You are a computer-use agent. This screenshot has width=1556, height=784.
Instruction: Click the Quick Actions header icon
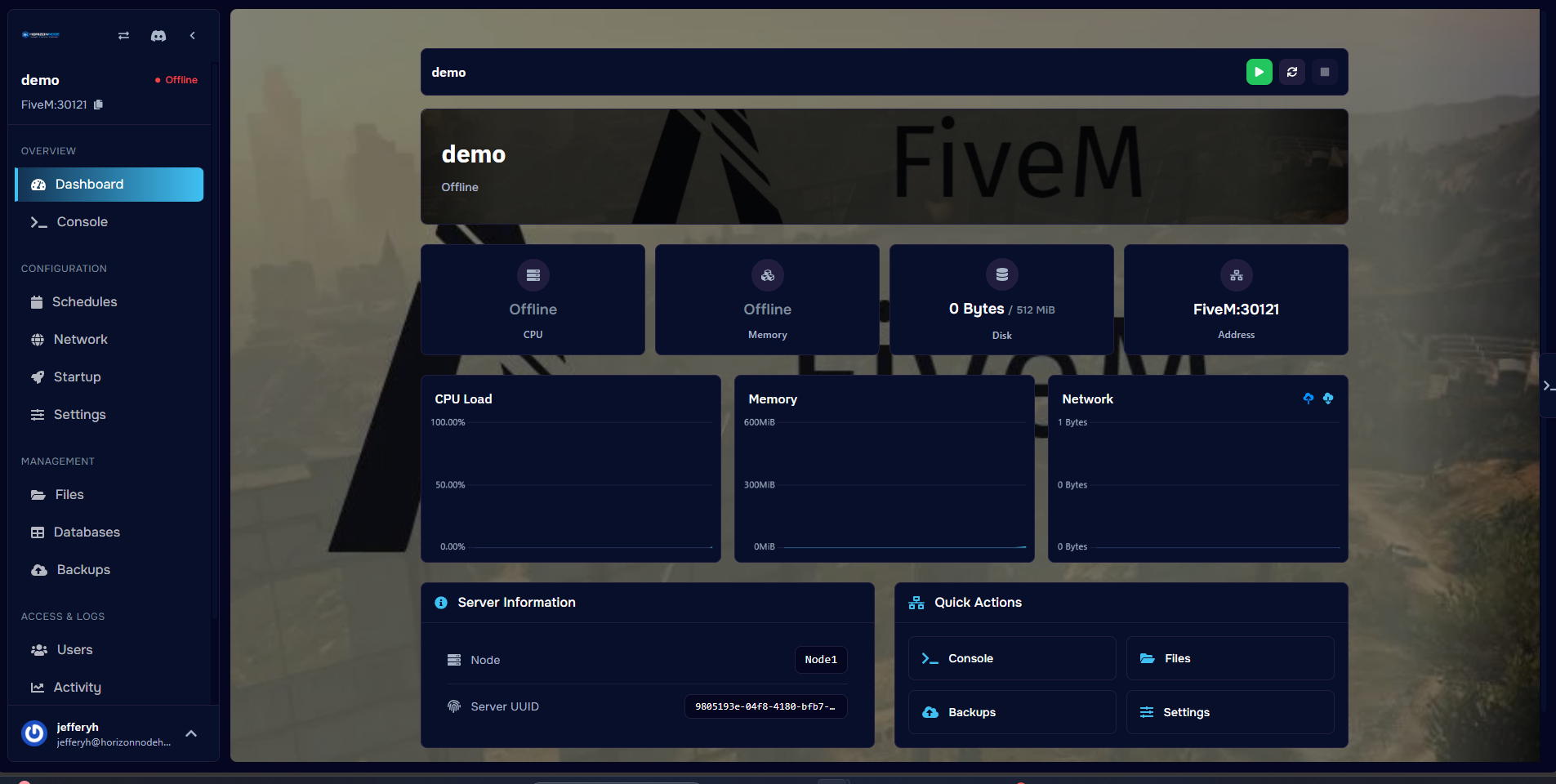pos(916,603)
